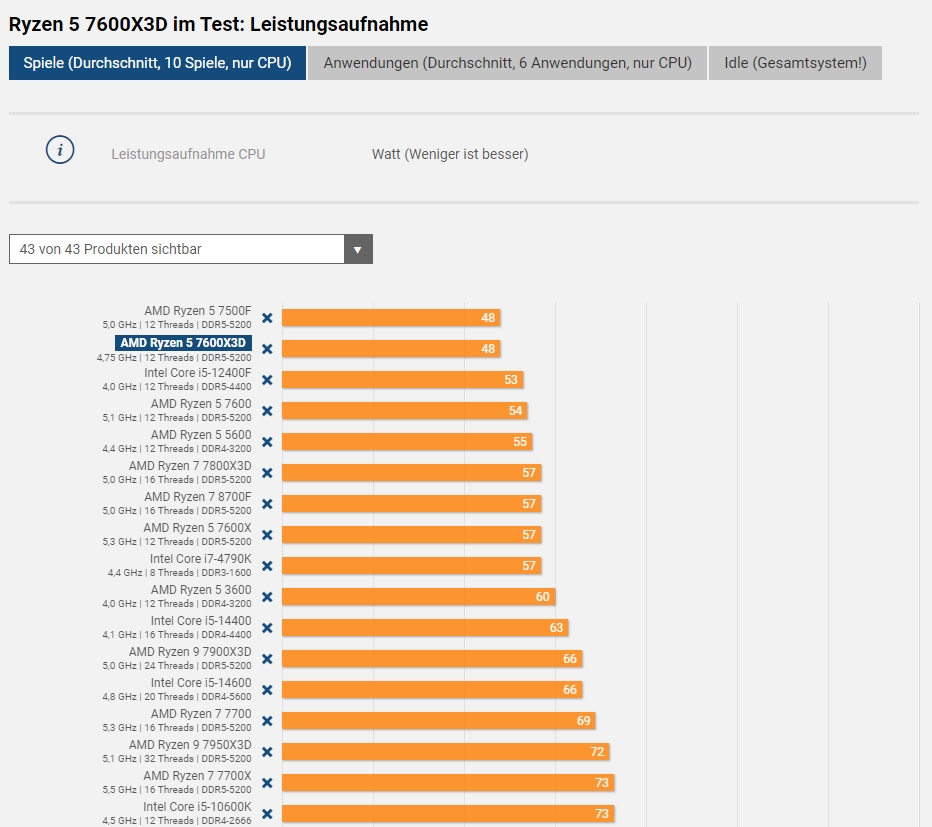Remove AMD Ryzen 7 7700X entry
932x827 pixels.
267,783
